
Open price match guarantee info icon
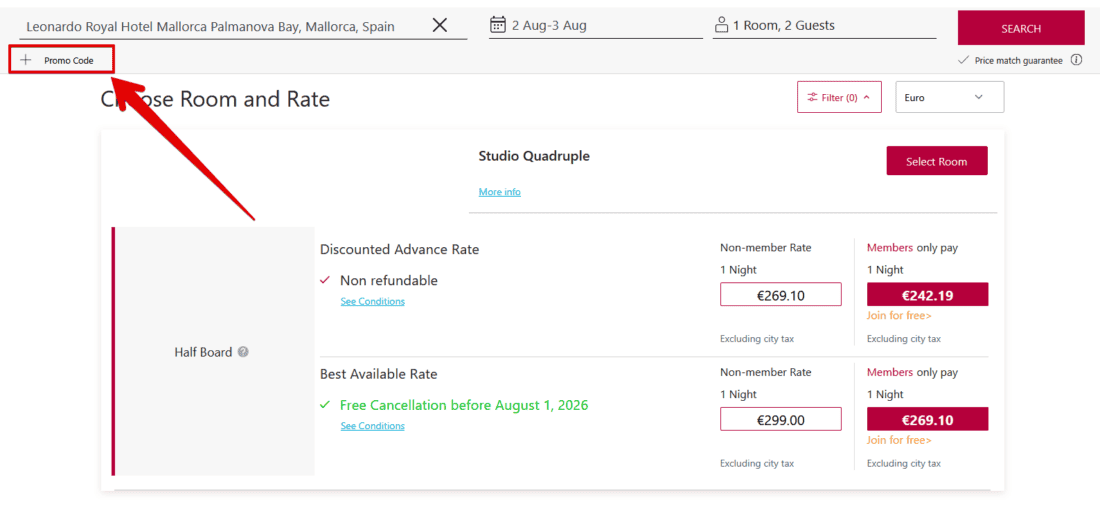(x=1076, y=60)
